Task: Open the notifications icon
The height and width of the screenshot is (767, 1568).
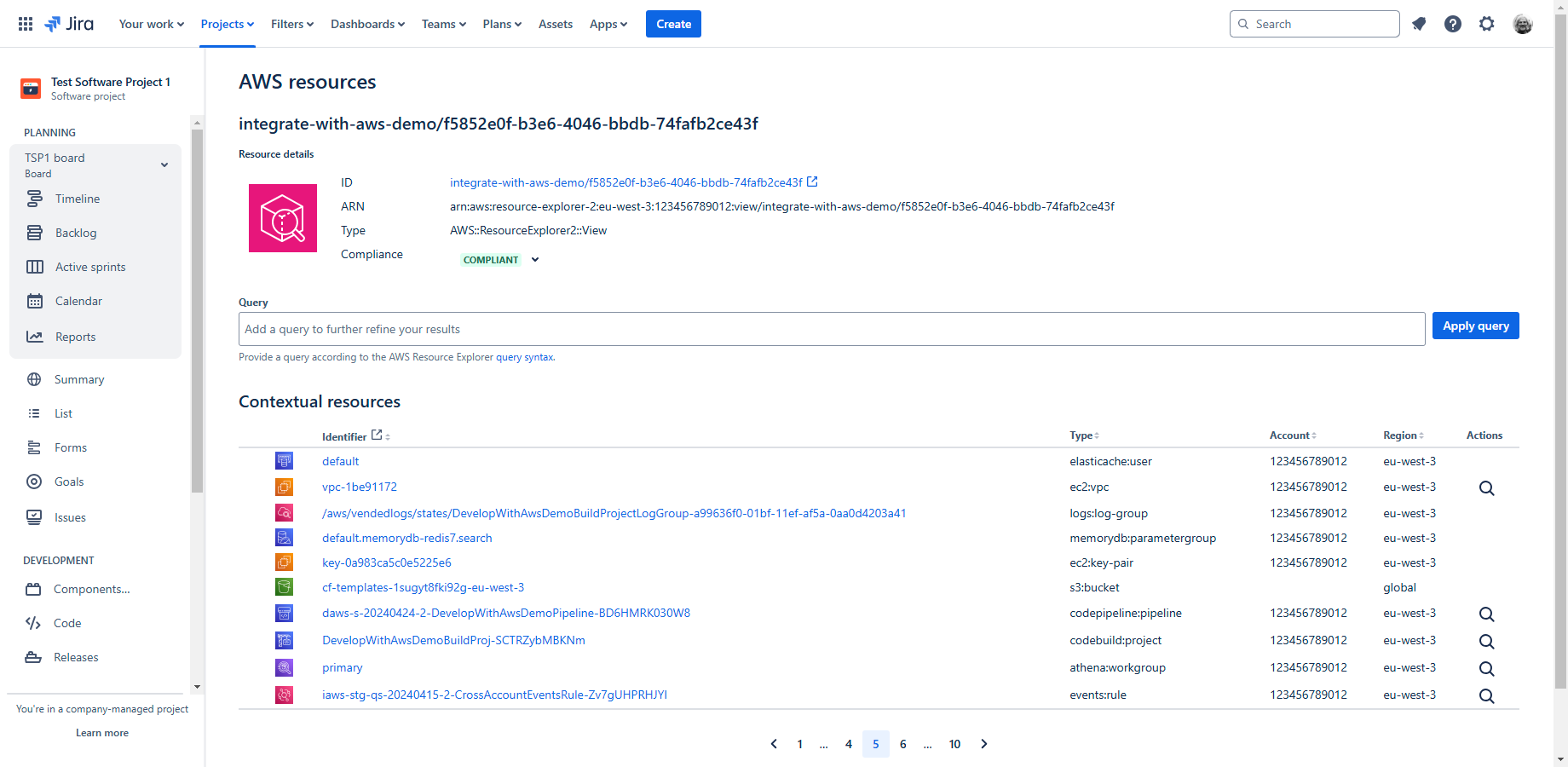Action: pos(1419,24)
